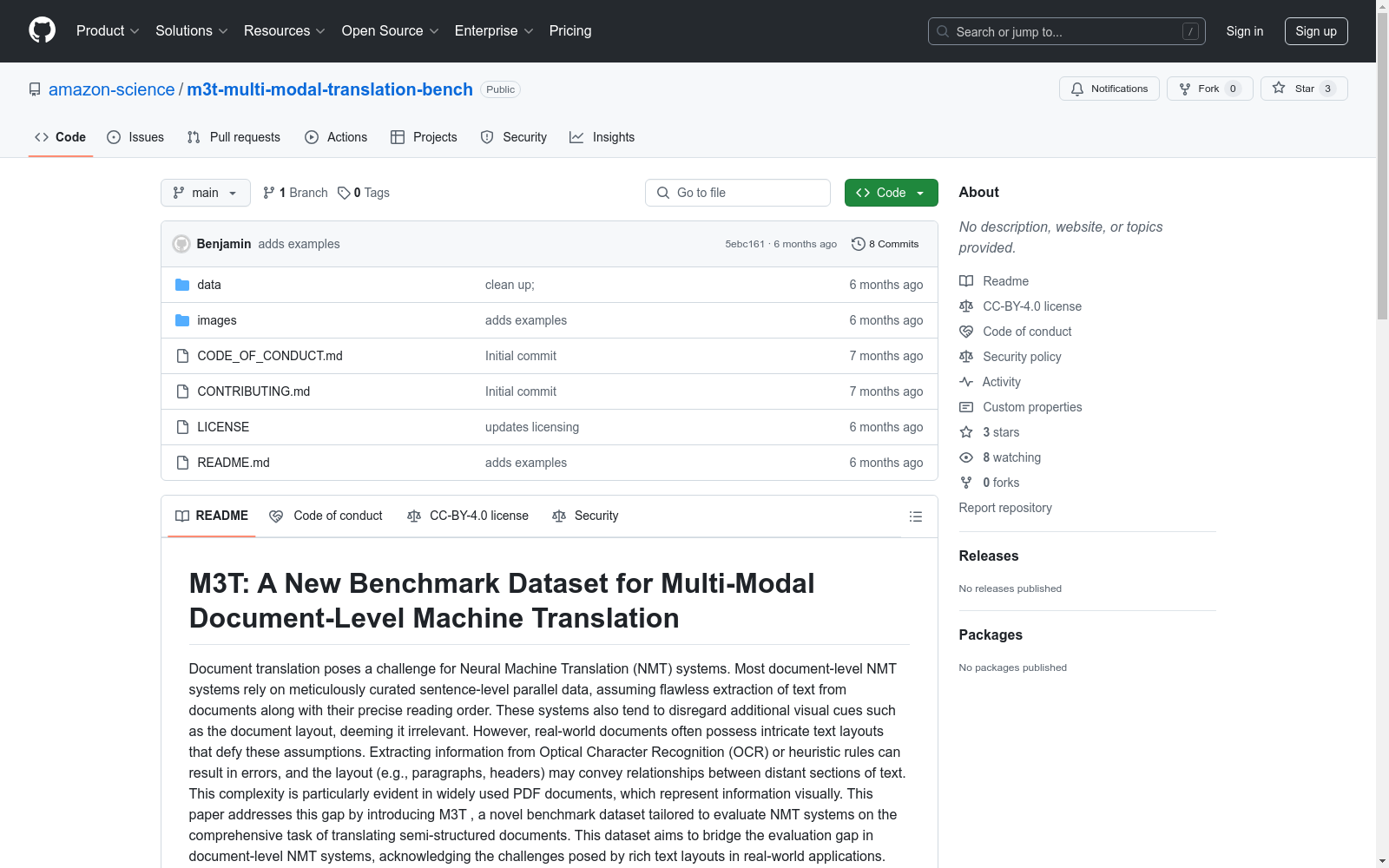Screen dimensions: 1389x868
Task: Open the Pricing link
Action: tap(570, 30)
